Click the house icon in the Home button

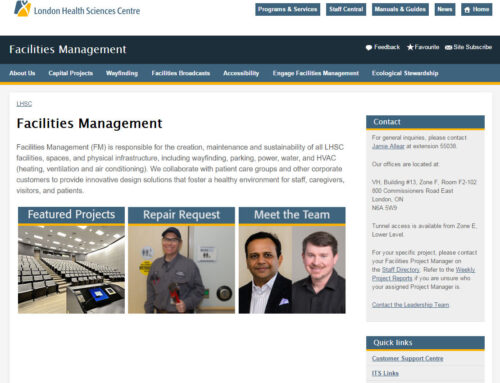[467, 10]
